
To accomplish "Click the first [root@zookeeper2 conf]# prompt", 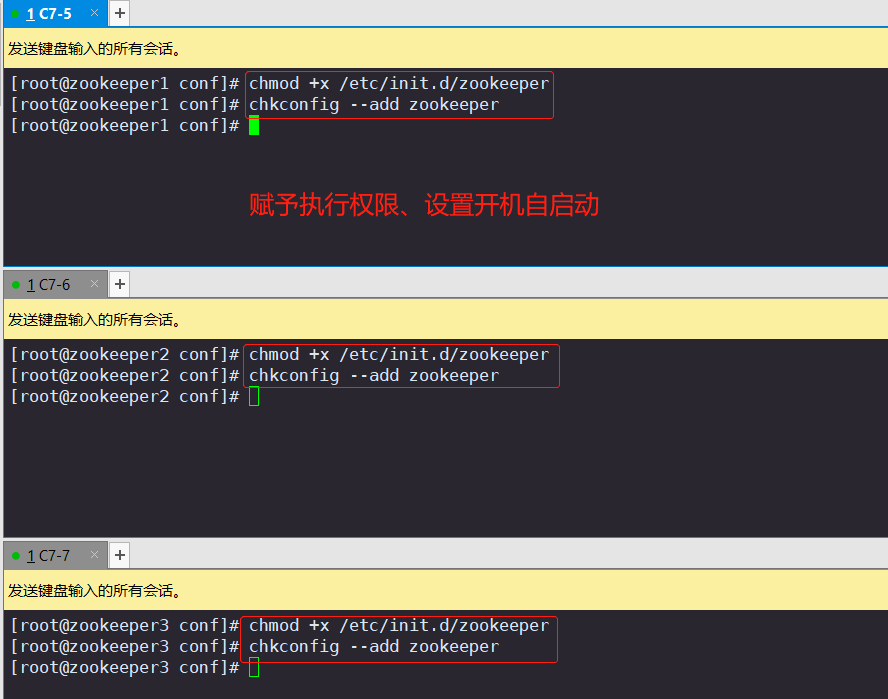I will click(x=125, y=355).
